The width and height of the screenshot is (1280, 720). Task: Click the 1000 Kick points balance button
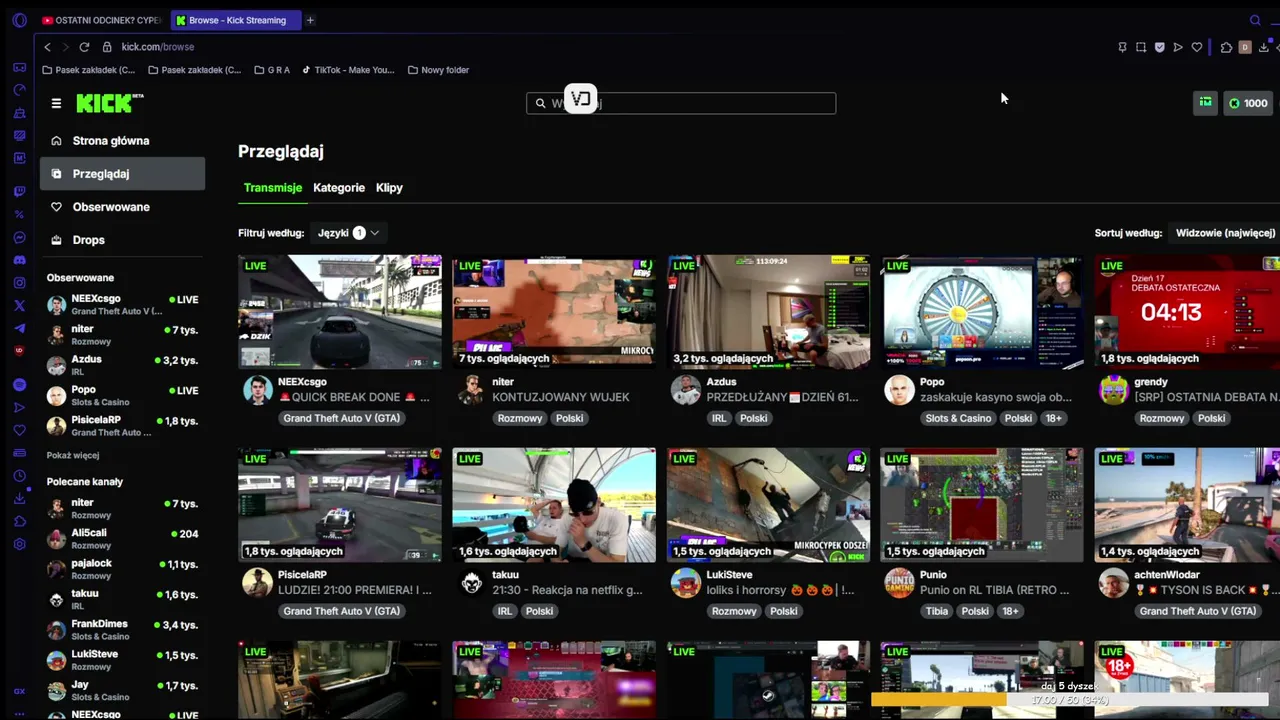click(x=1248, y=103)
